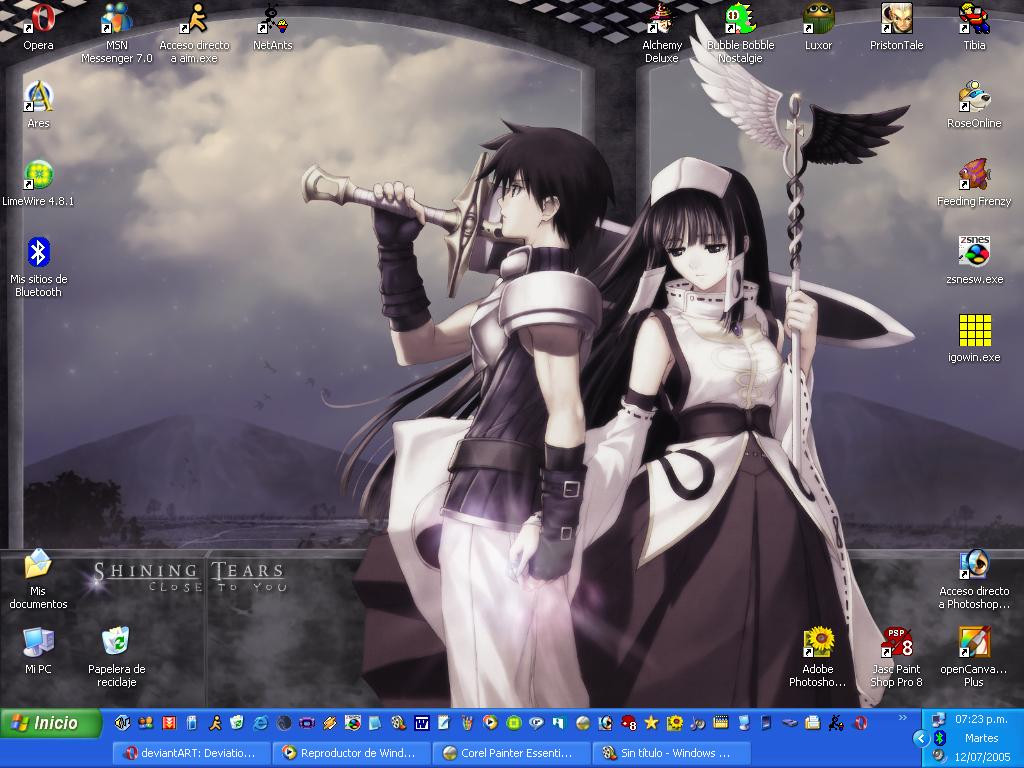Click the Mis sitios de Bluetooth icon
Image resolution: width=1024 pixels, height=768 pixels.
(39, 268)
